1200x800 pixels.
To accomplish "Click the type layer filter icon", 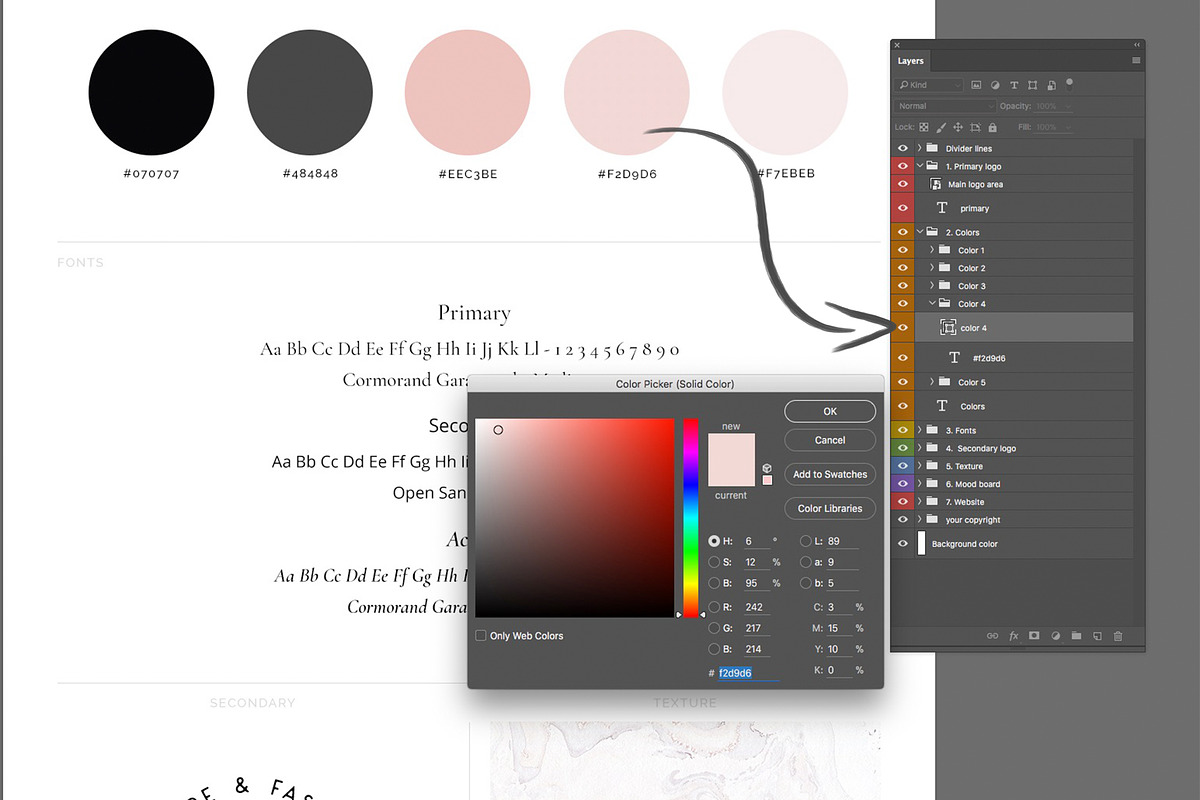I will click(1014, 86).
